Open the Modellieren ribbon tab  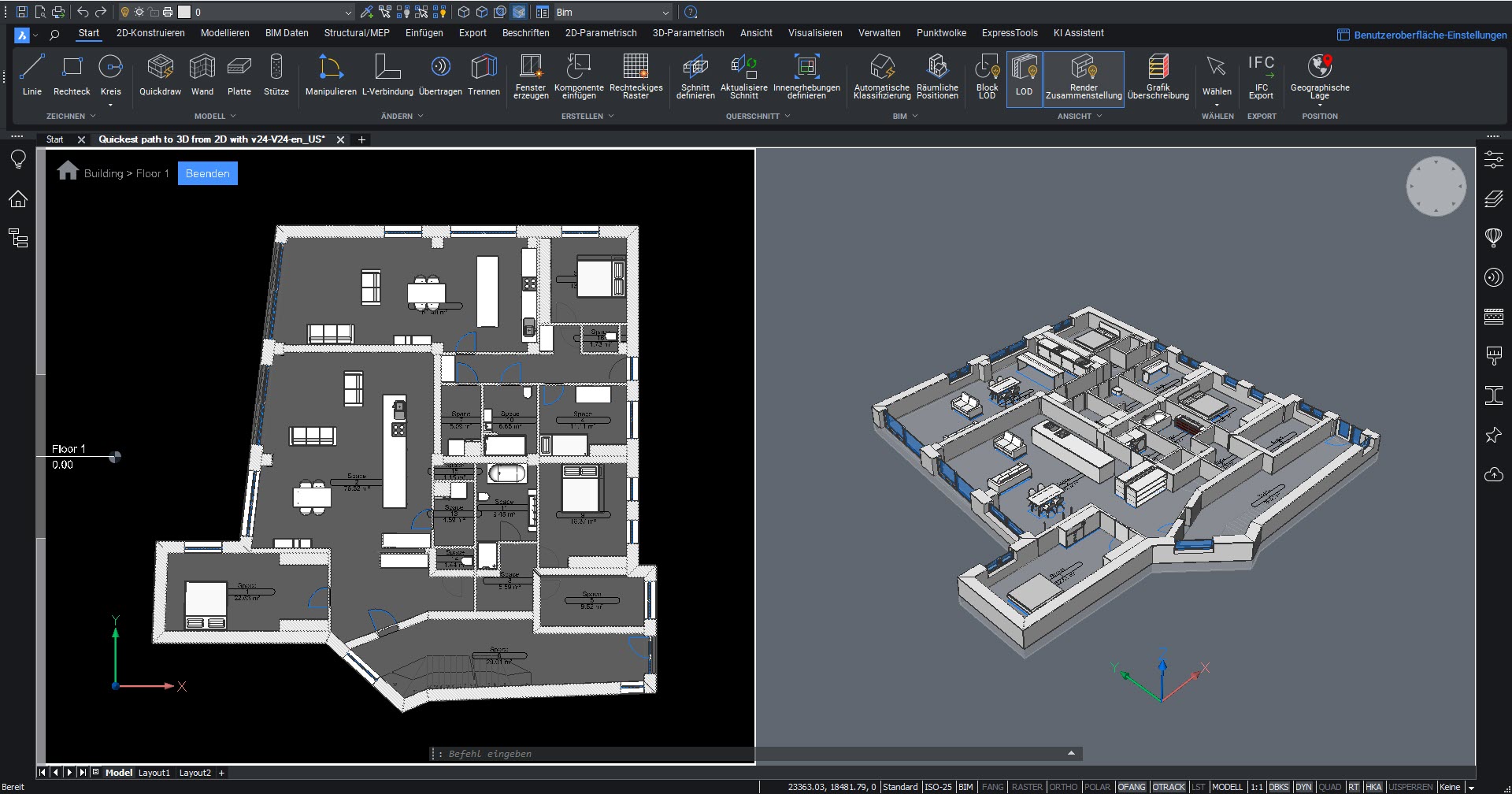pos(224,33)
